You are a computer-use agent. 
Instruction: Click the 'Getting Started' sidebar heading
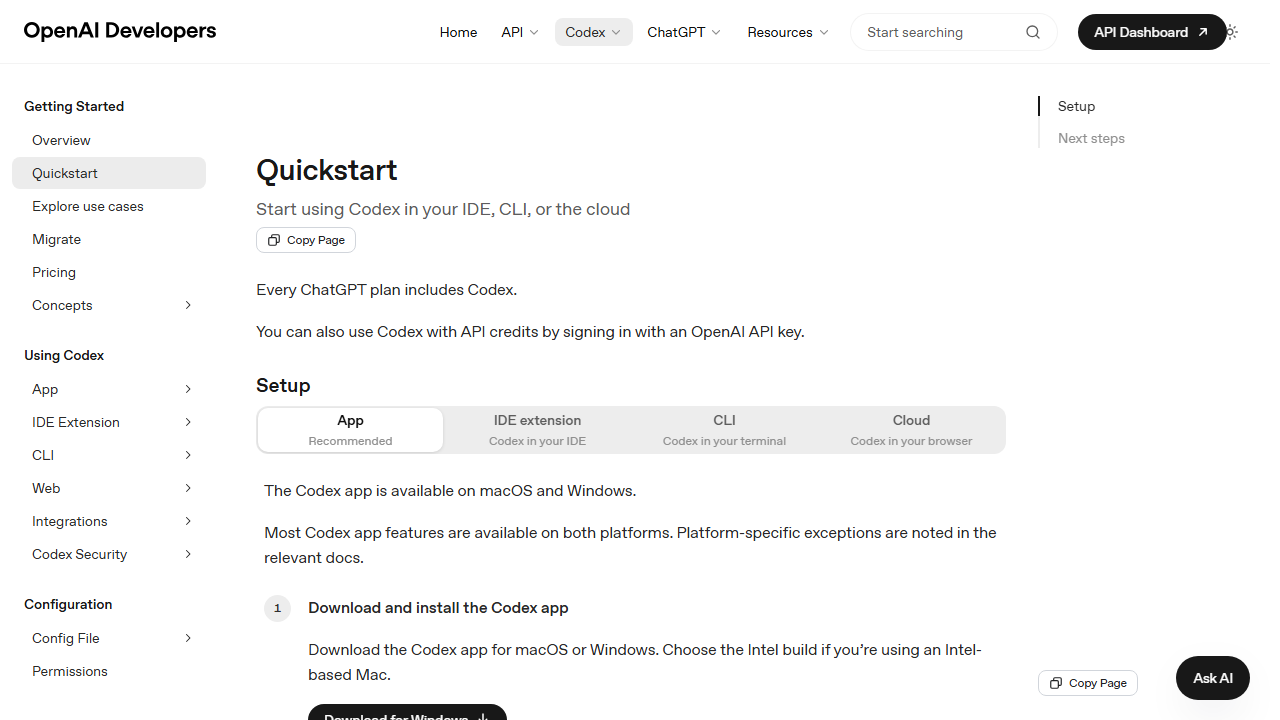(74, 106)
